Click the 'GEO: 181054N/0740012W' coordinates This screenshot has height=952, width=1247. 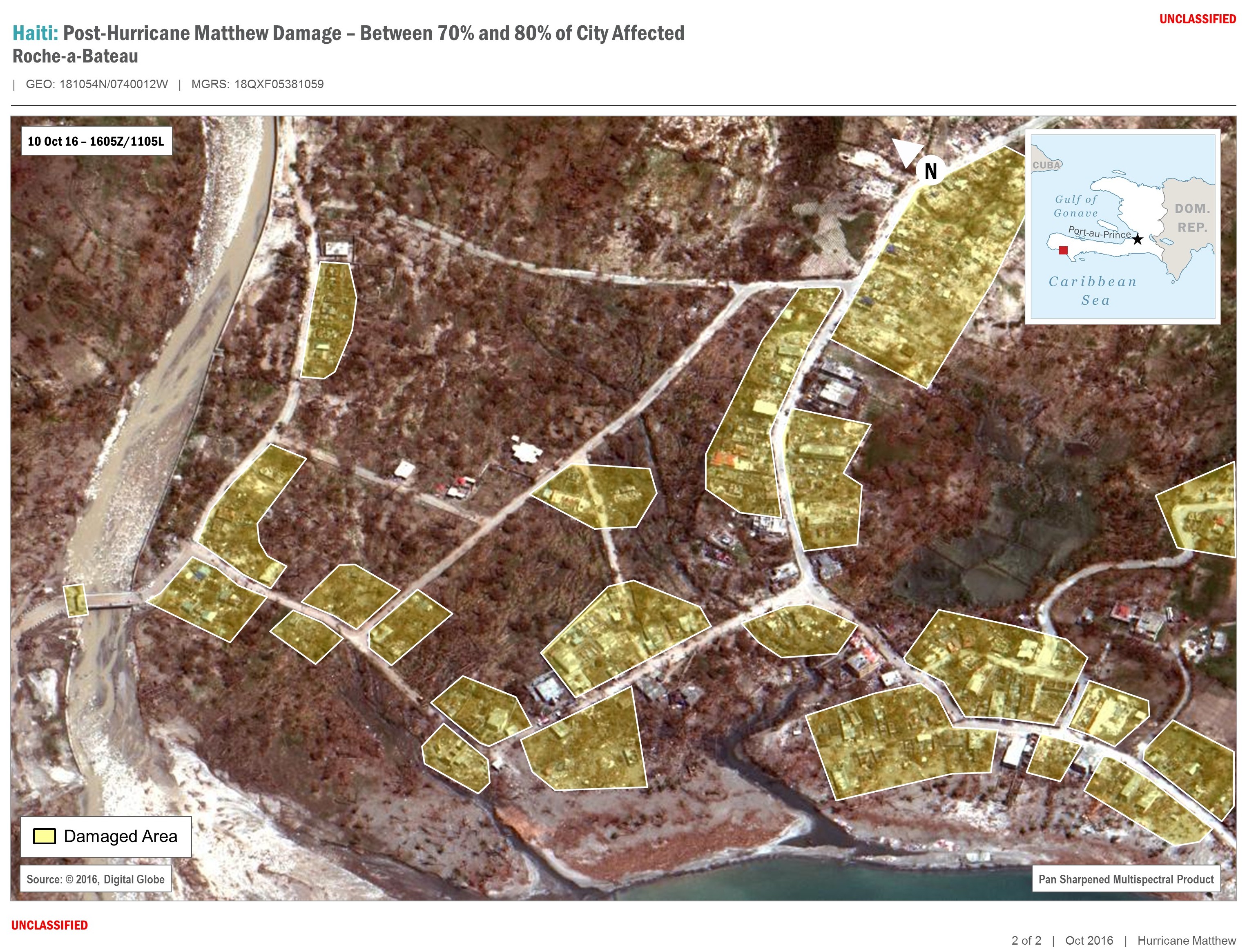pos(97,84)
